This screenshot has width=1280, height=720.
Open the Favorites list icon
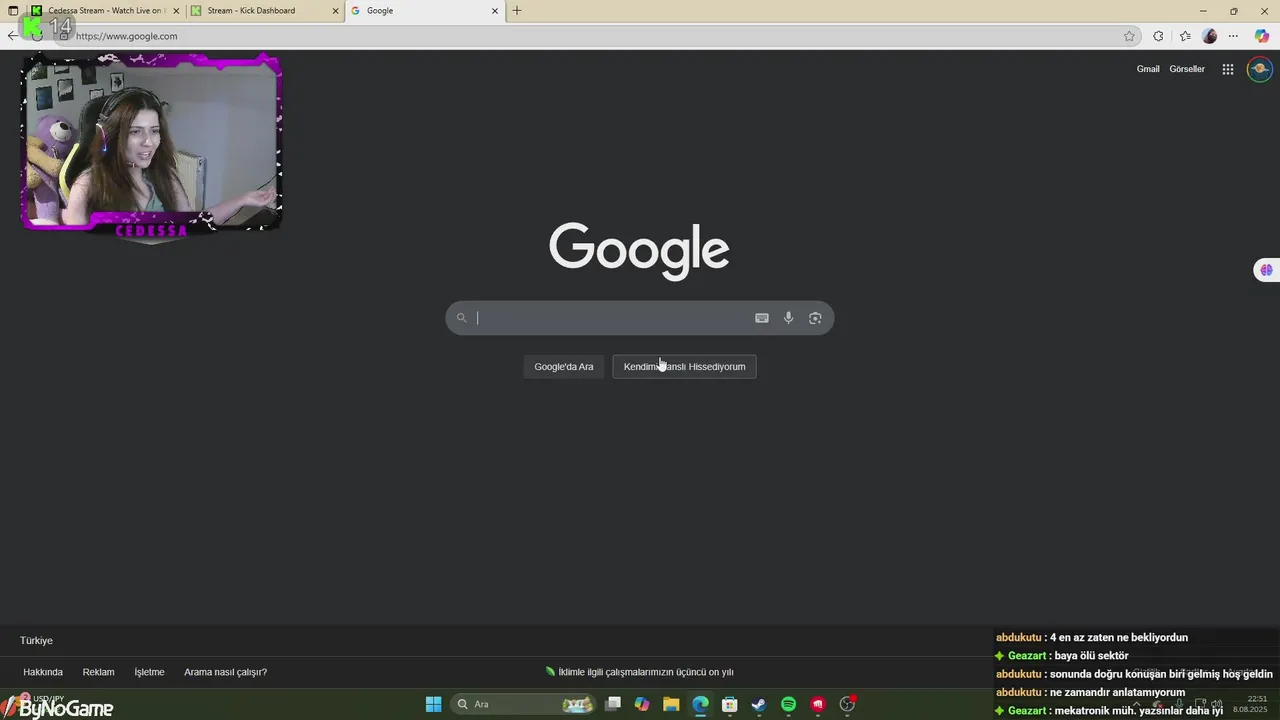pos(1185,36)
